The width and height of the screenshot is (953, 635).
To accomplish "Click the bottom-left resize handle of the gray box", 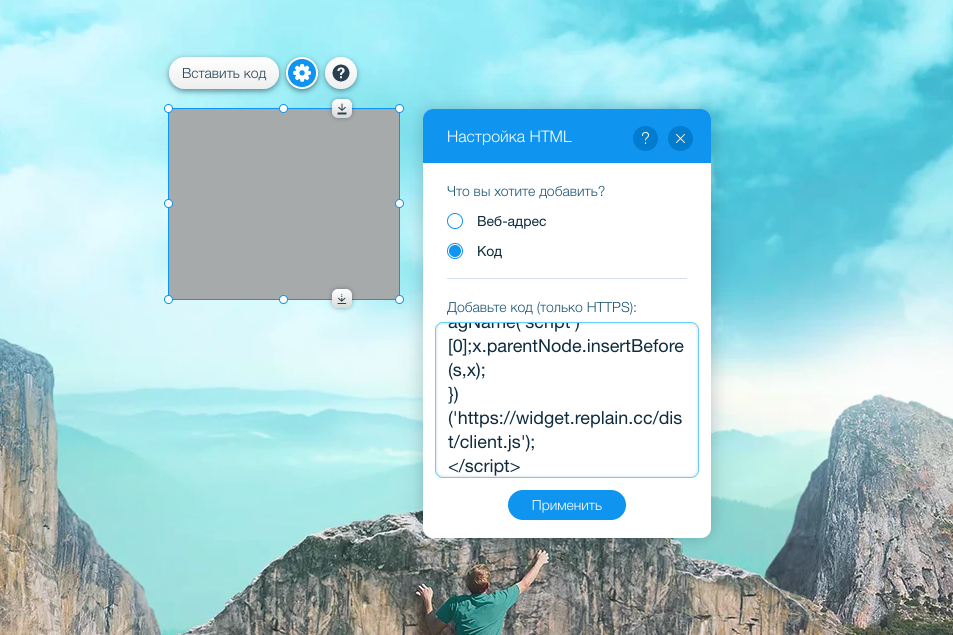I will click(x=169, y=300).
